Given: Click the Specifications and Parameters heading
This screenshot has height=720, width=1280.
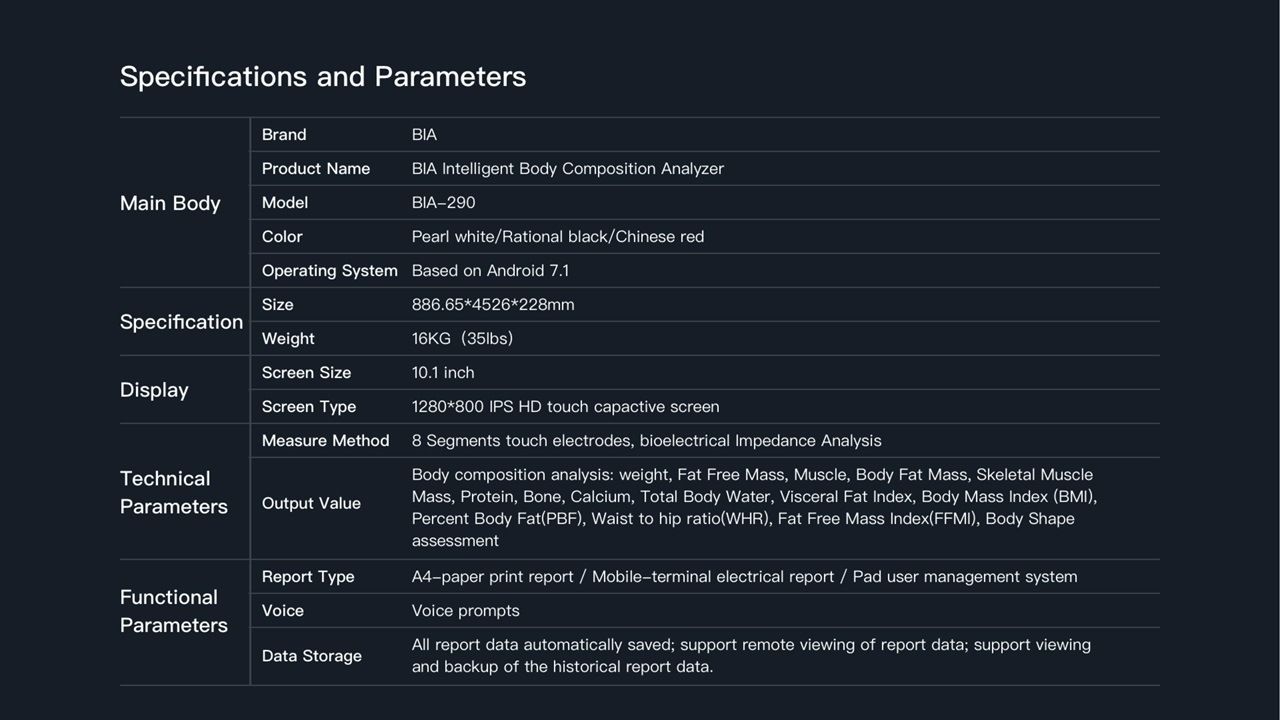Looking at the screenshot, I should [322, 77].
